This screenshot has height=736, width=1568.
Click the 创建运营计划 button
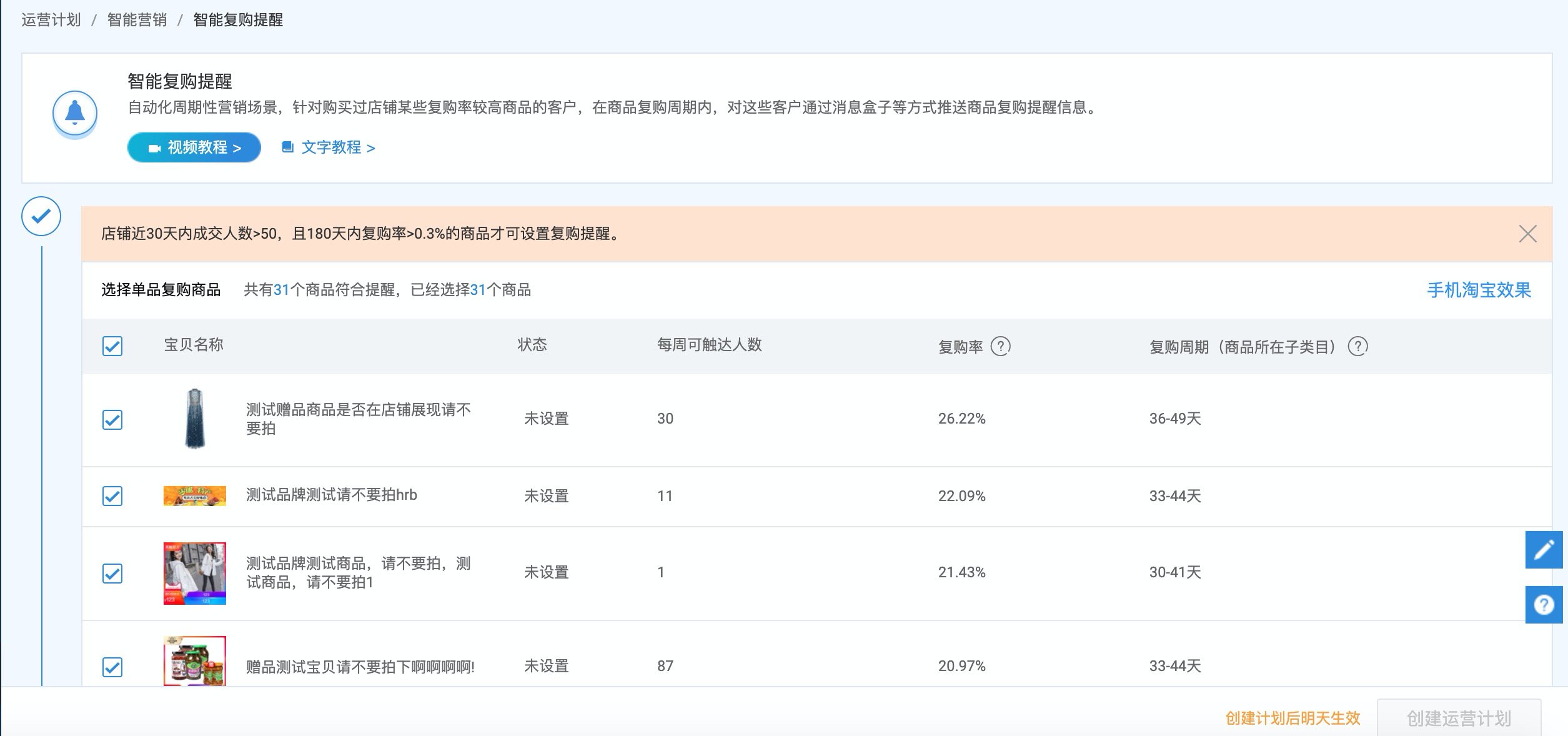tap(1459, 719)
